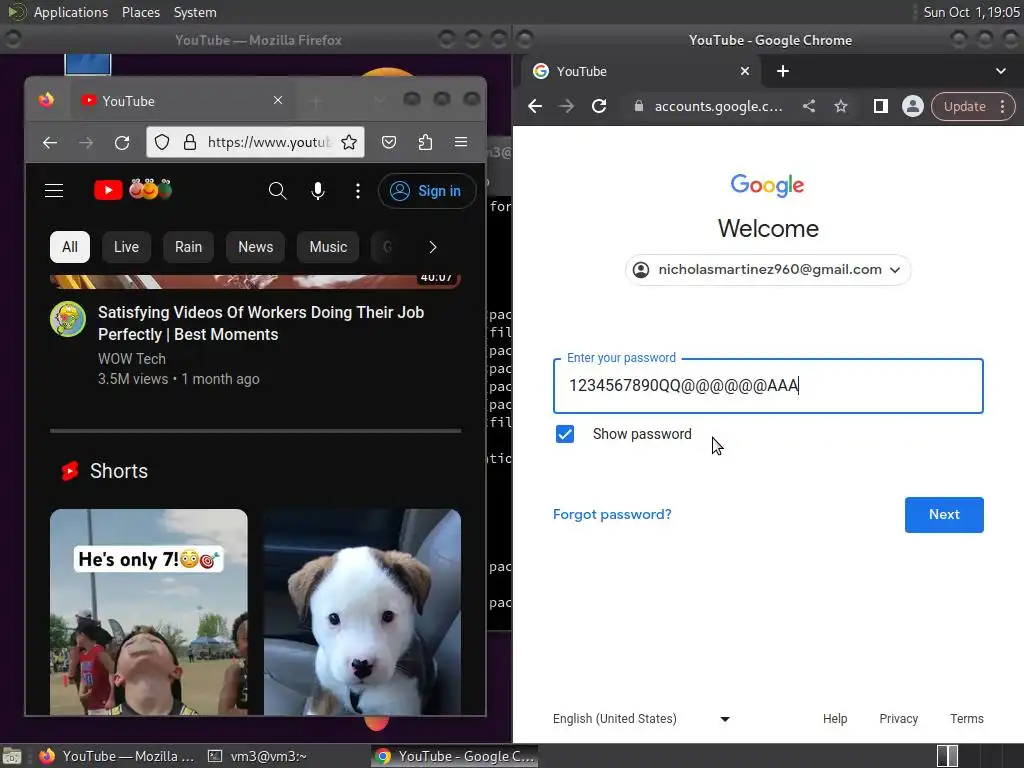Click the Sun Oct 1, 19:05 clock
Image resolution: width=1024 pixels, height=768 pixels.
coord(971,12)
